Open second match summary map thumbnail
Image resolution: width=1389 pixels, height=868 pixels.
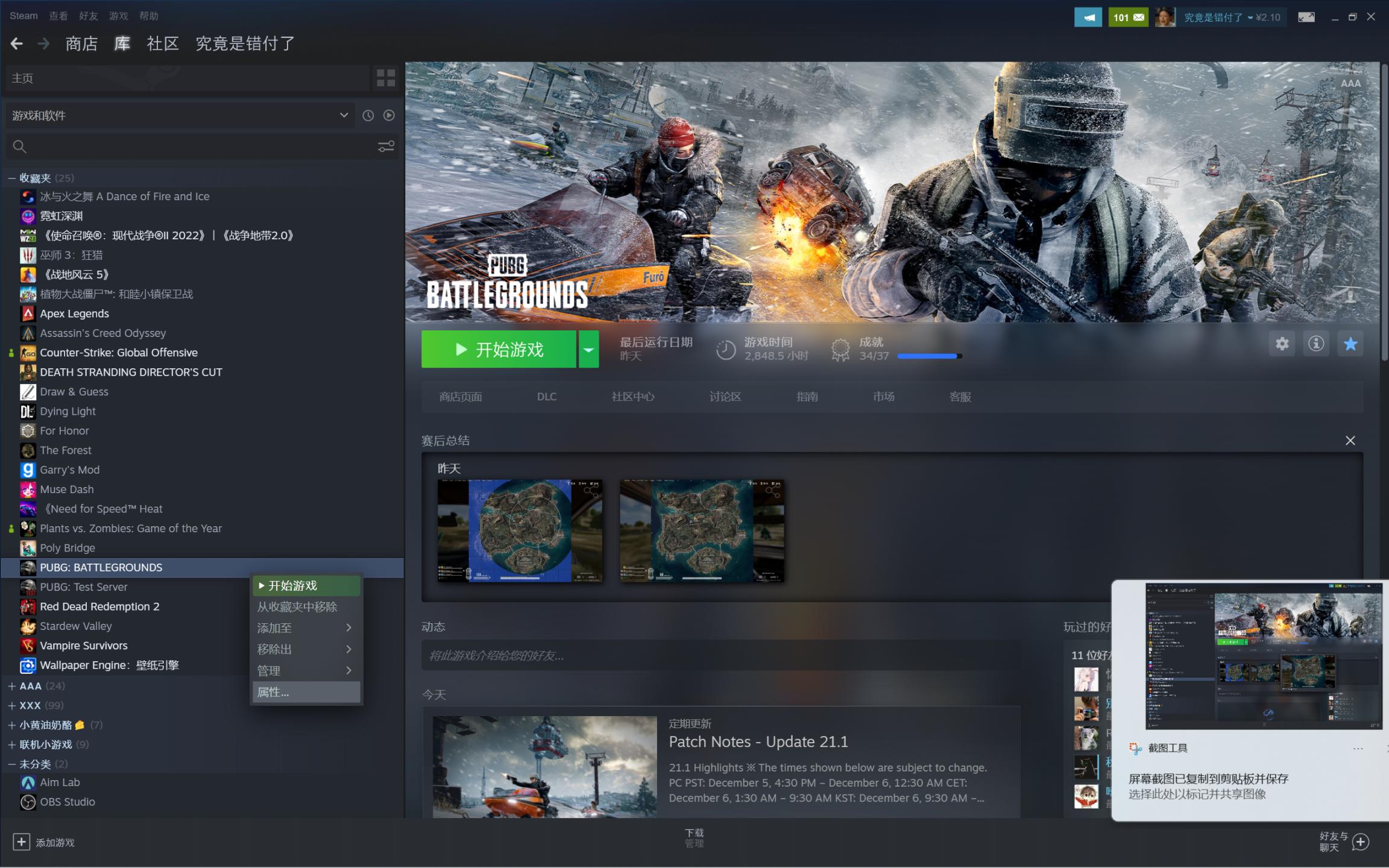point(702,530)
